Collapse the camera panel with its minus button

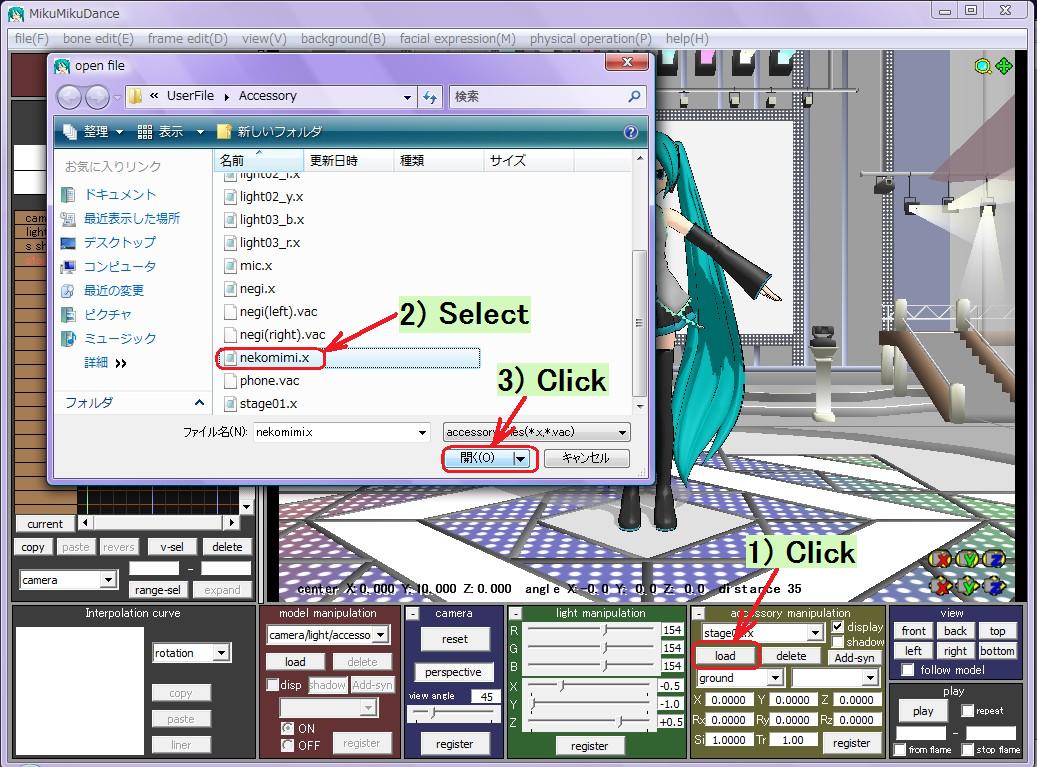click(413, 614)
